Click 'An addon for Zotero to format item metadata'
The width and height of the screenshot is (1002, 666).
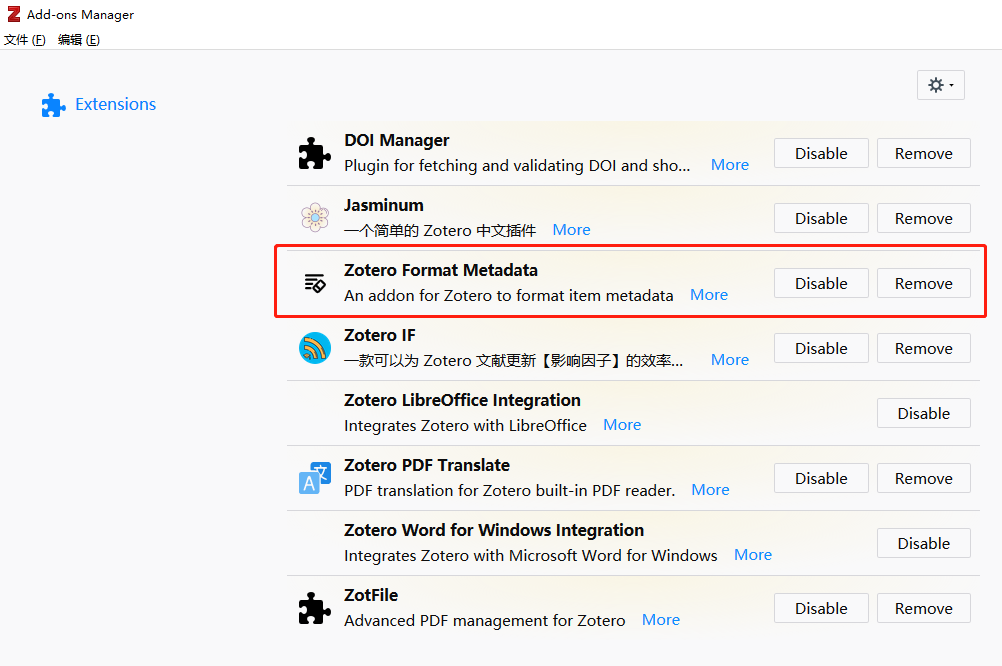coord(508,295)
